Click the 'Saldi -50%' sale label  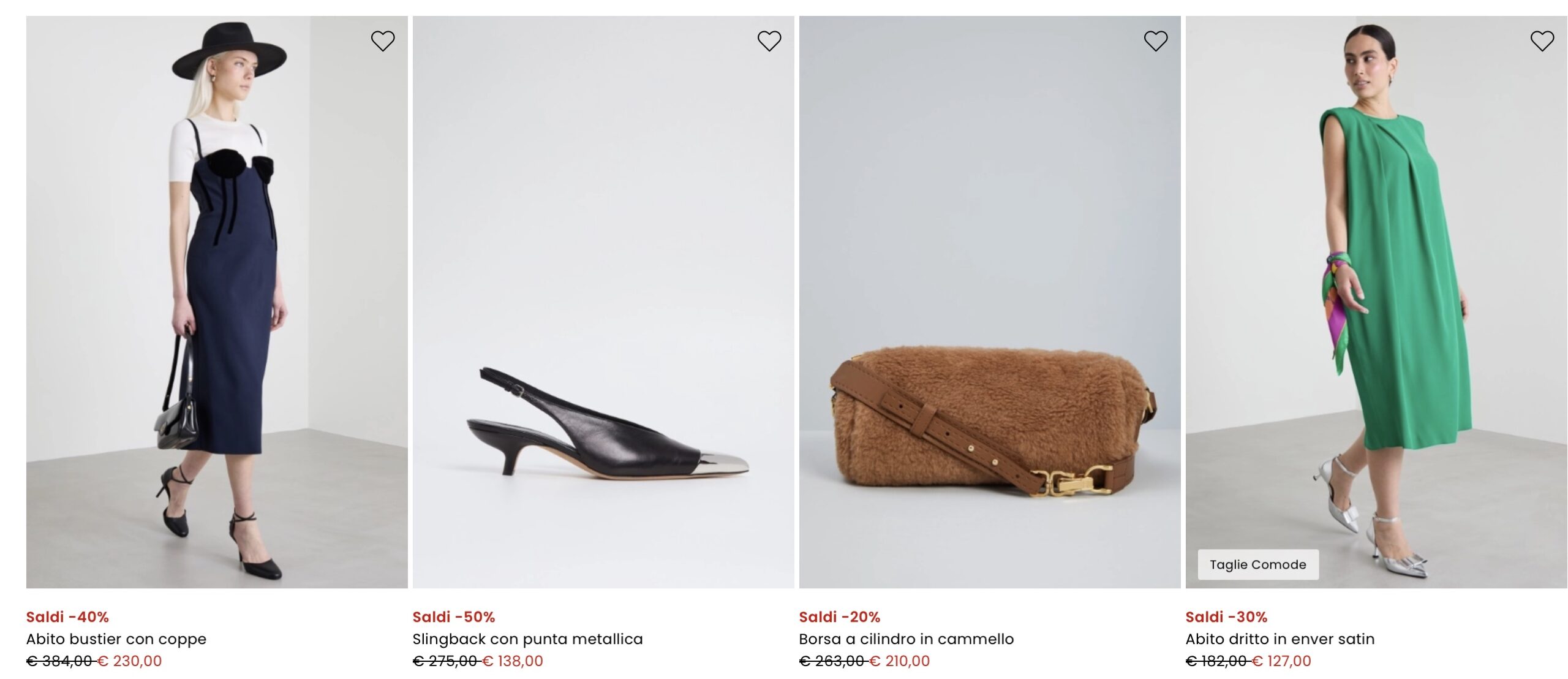[x=454, y=617]
